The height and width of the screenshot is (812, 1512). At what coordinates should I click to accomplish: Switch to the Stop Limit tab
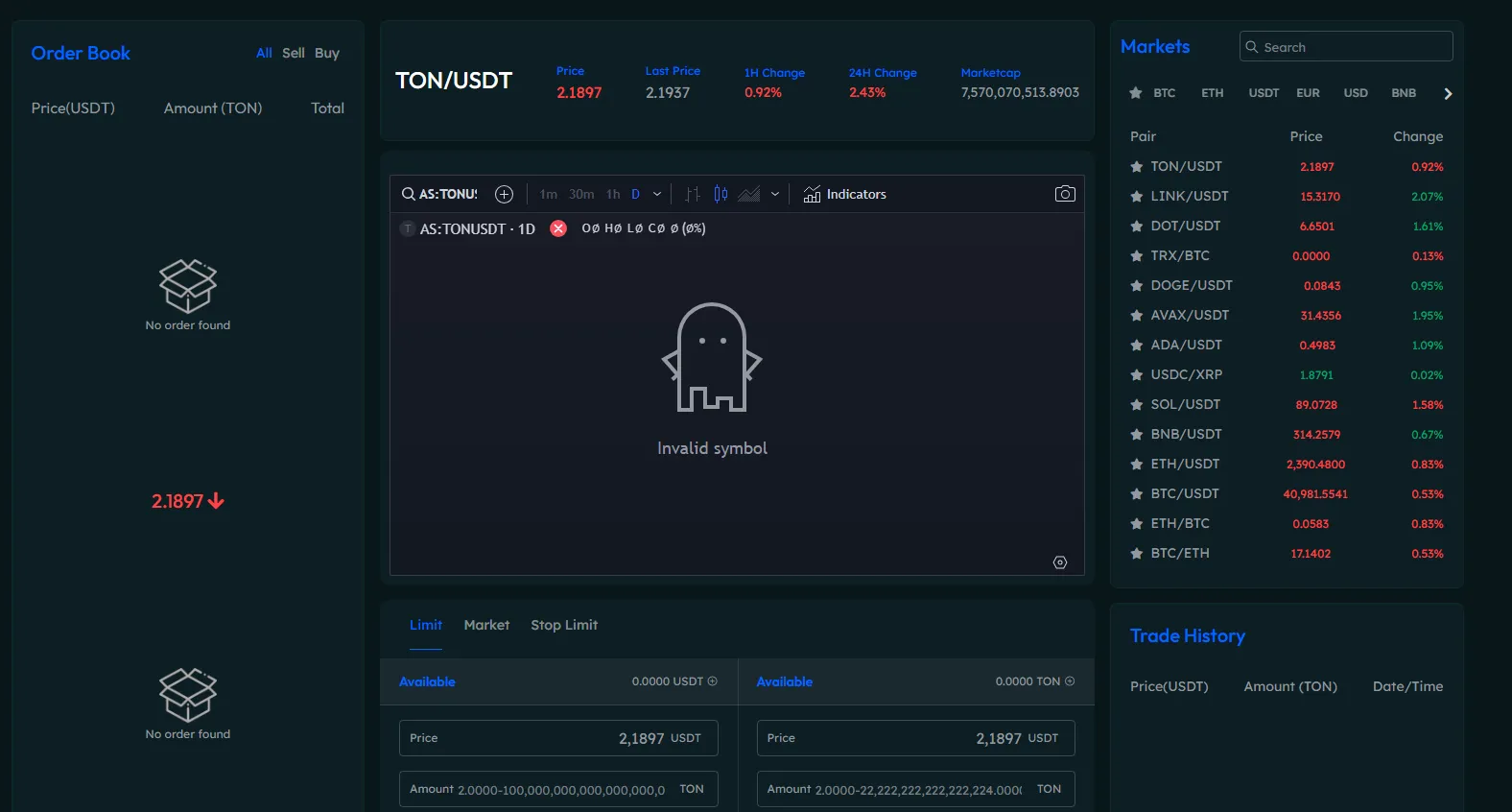coord(564,625)
